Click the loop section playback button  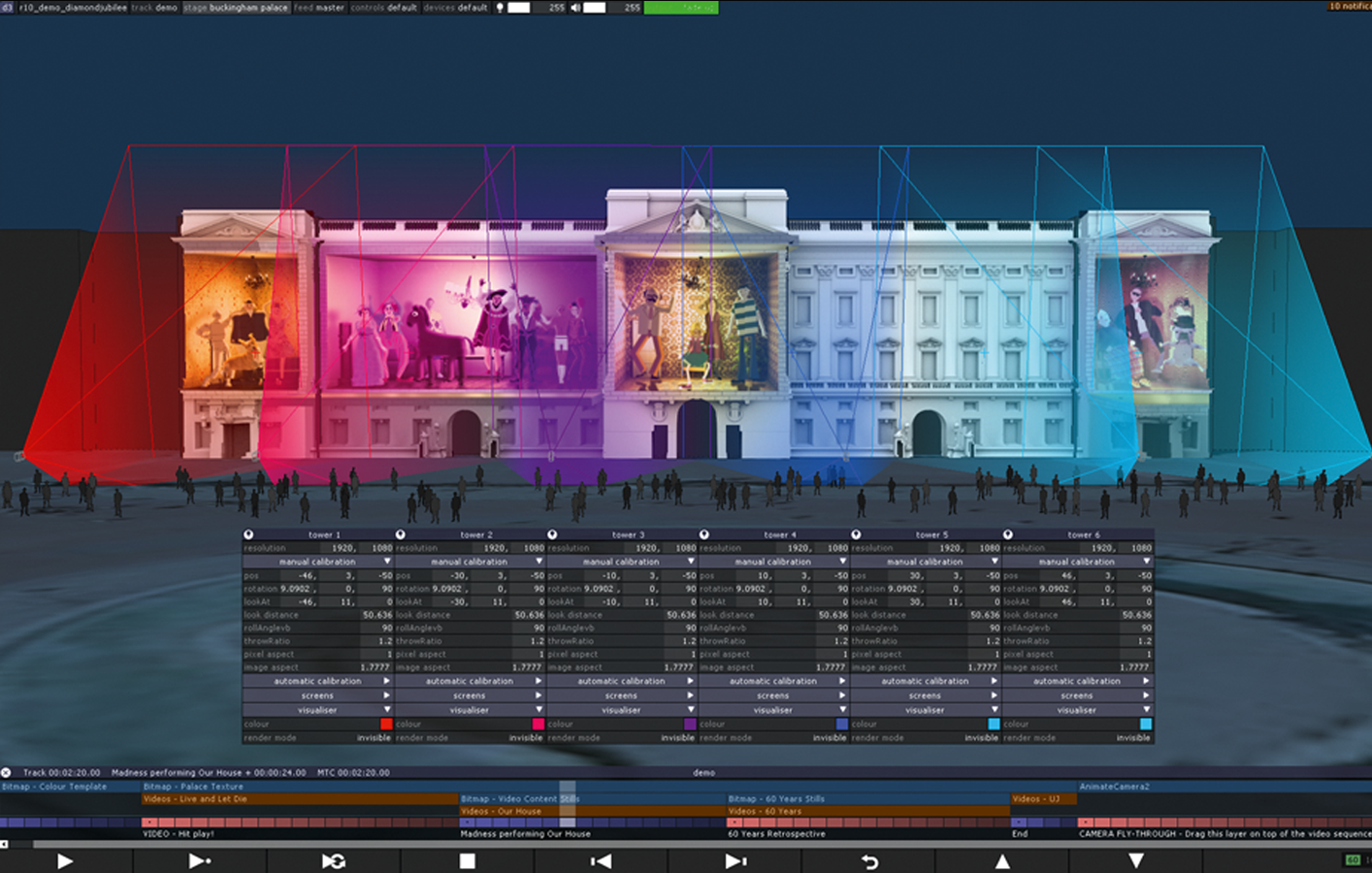click(x=334, y=860)
